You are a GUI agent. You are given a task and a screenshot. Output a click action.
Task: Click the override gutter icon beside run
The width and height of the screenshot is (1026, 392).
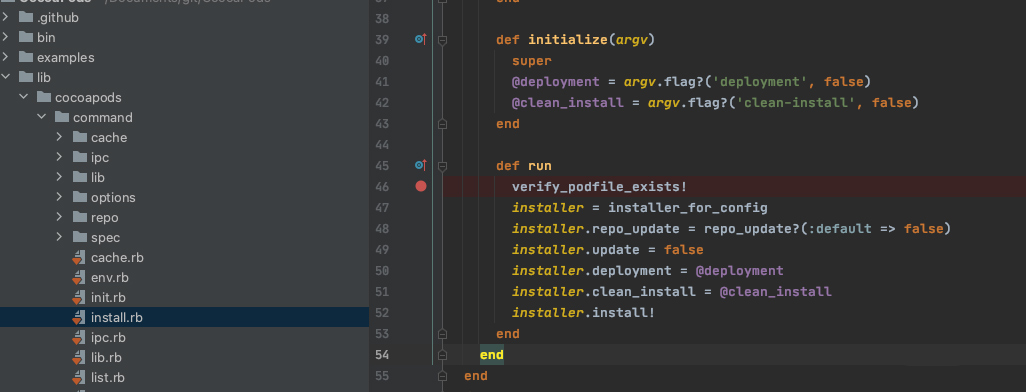tap(421, 165)
